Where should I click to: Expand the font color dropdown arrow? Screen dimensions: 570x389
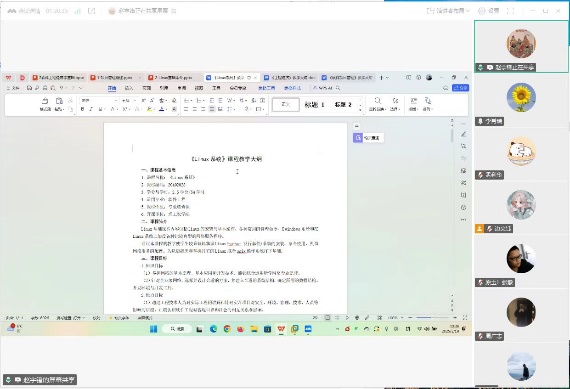166,109
